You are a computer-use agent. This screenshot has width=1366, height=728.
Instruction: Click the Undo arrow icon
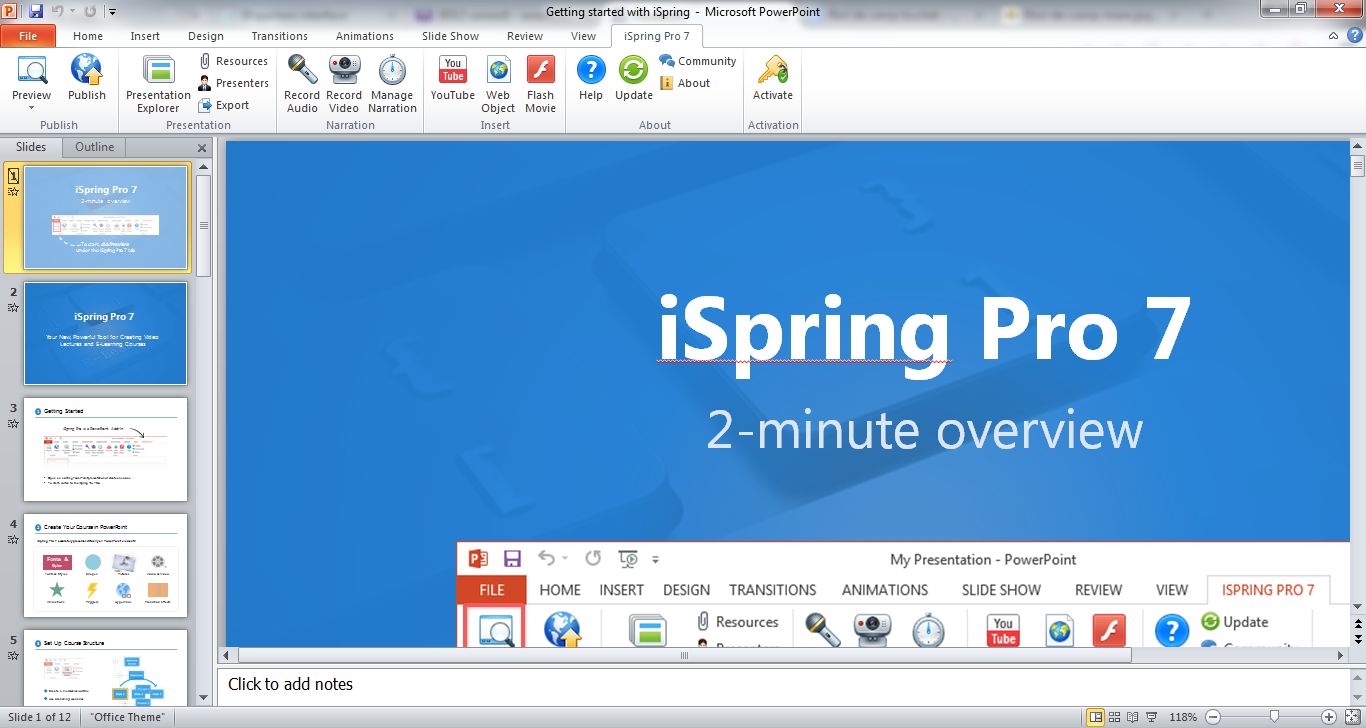point(58,11)
